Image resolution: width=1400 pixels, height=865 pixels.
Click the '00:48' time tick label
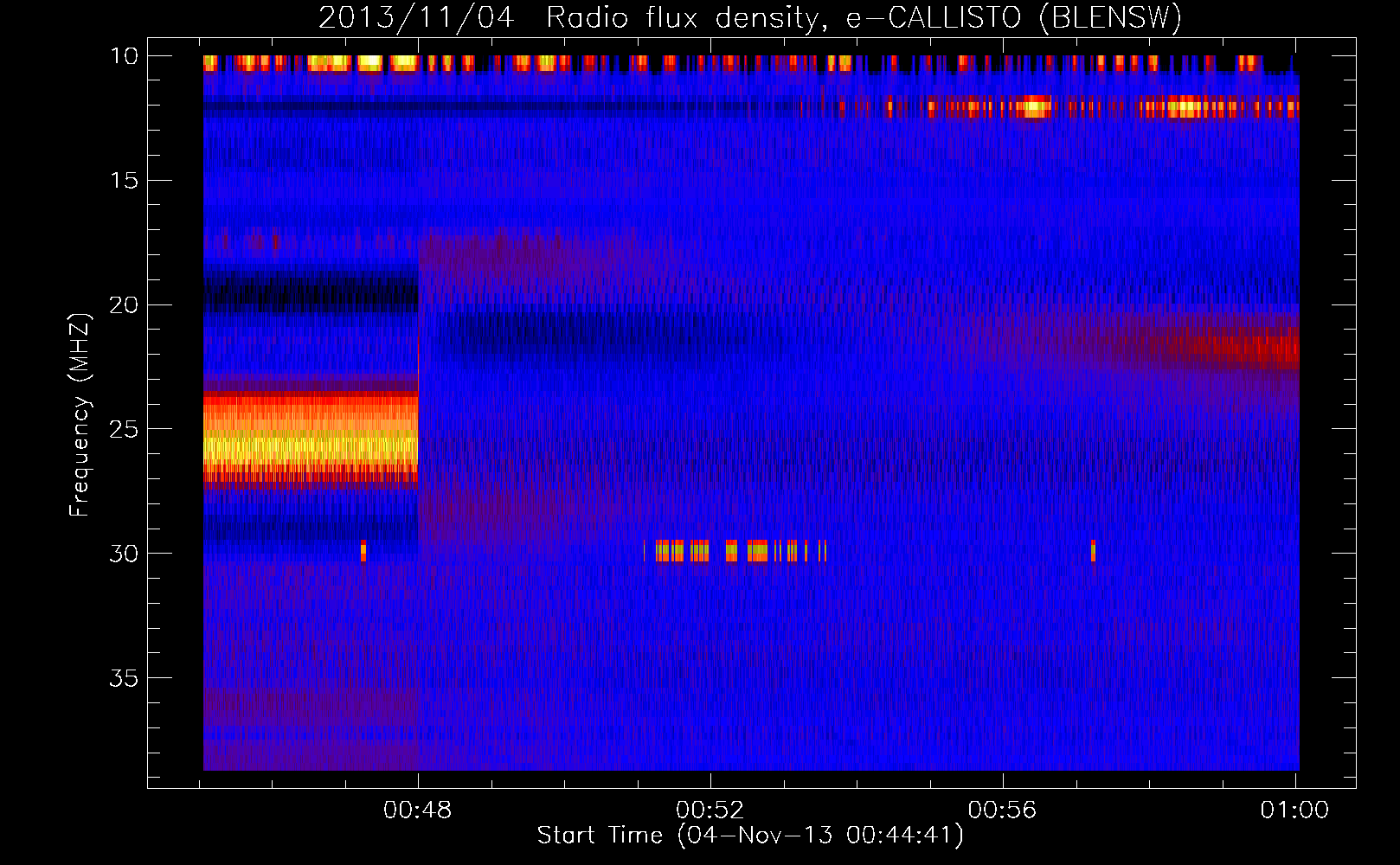click(418, 810)
